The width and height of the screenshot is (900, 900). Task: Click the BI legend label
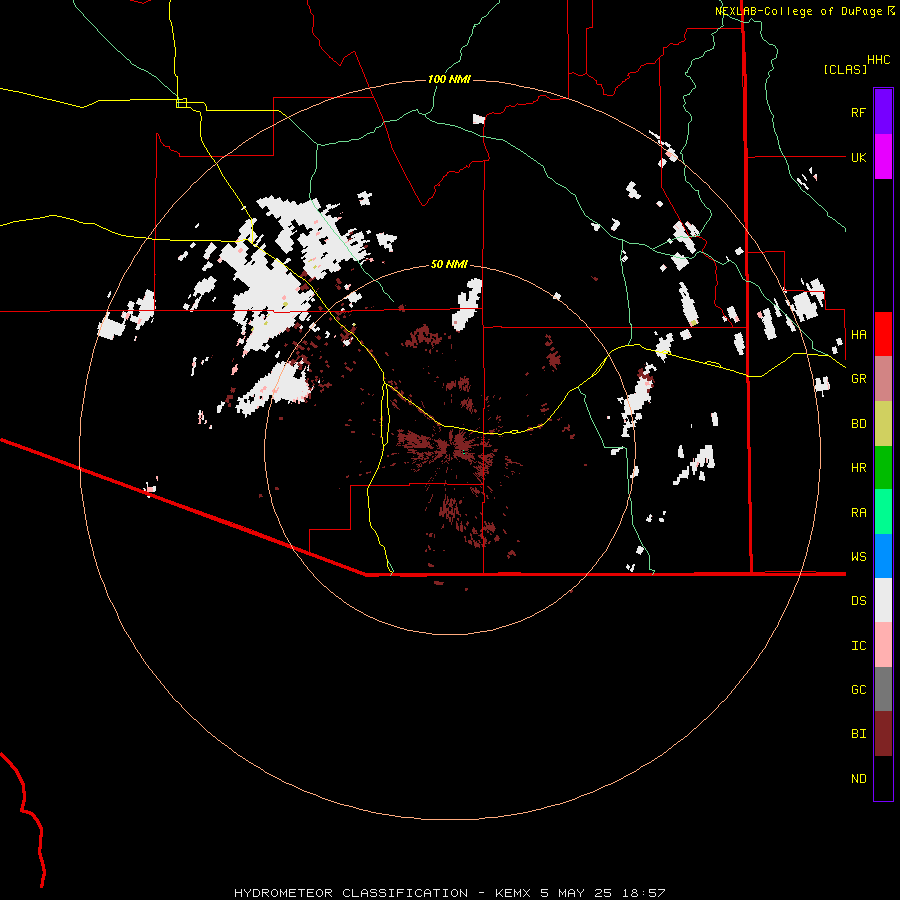858,734
